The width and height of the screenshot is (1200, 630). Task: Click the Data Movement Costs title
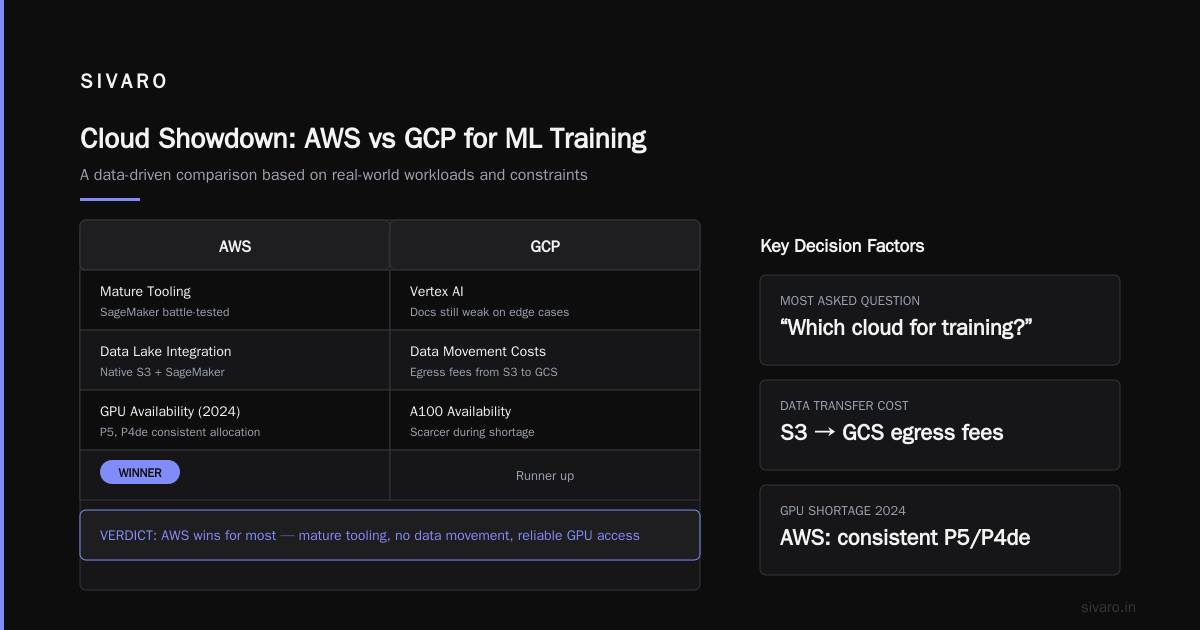click(478, 352)
